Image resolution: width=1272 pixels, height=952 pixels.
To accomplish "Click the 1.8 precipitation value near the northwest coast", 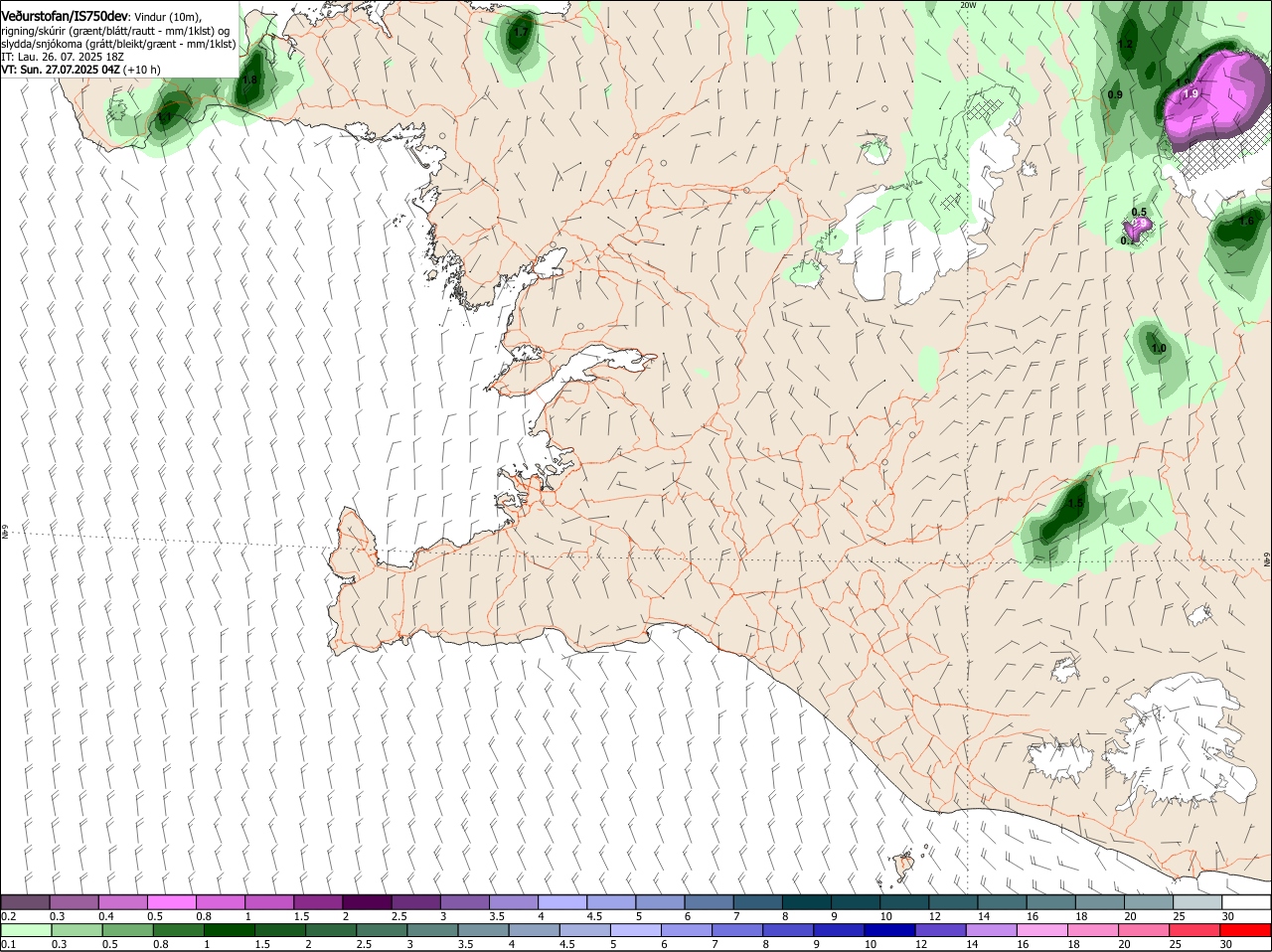I will pyautogui.click(x=250, y=80).
